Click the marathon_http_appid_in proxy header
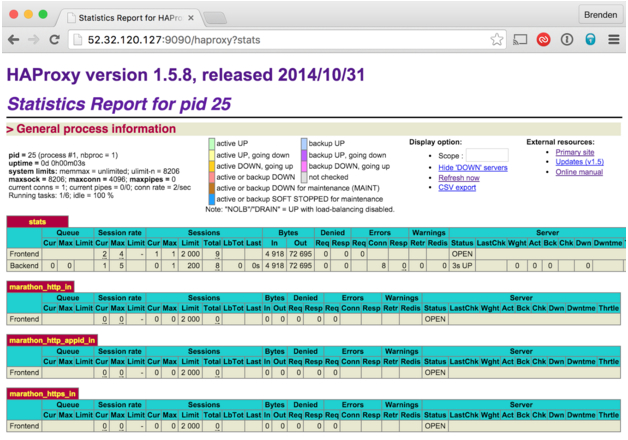The height and width of the screenshot is (440, 628). (x=52, y=340)
